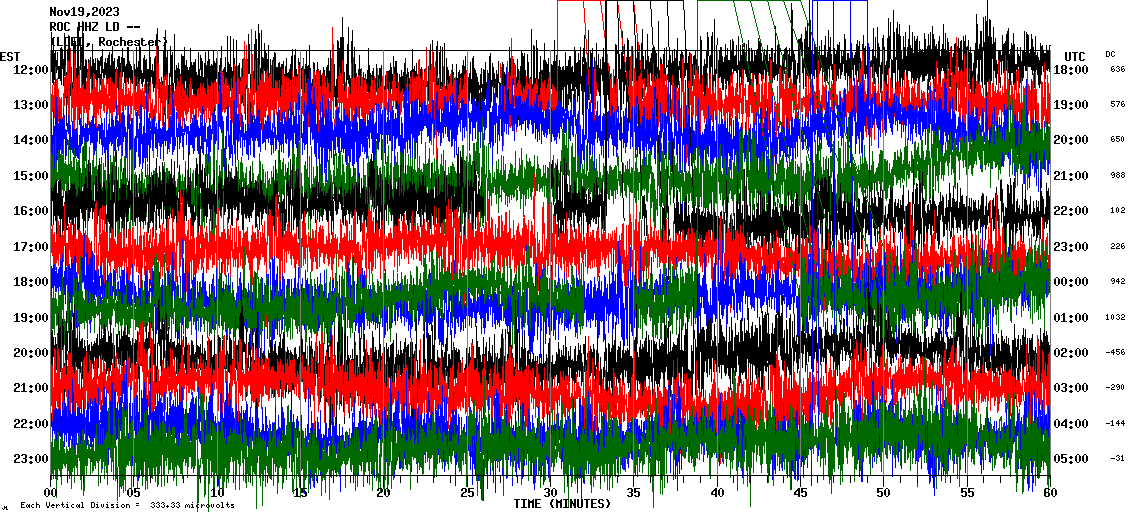The image size is (1130, 519).
Task: Click the Nov19,2023 date header
Action: click(84, 12)
